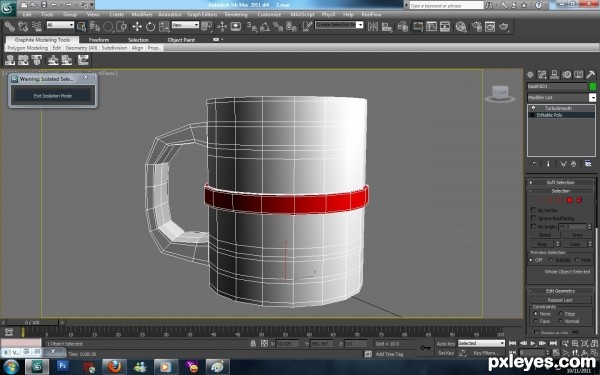
Task: Switch to the Object Paint tab
Action: pyautogui.click(x=181, y=40)
